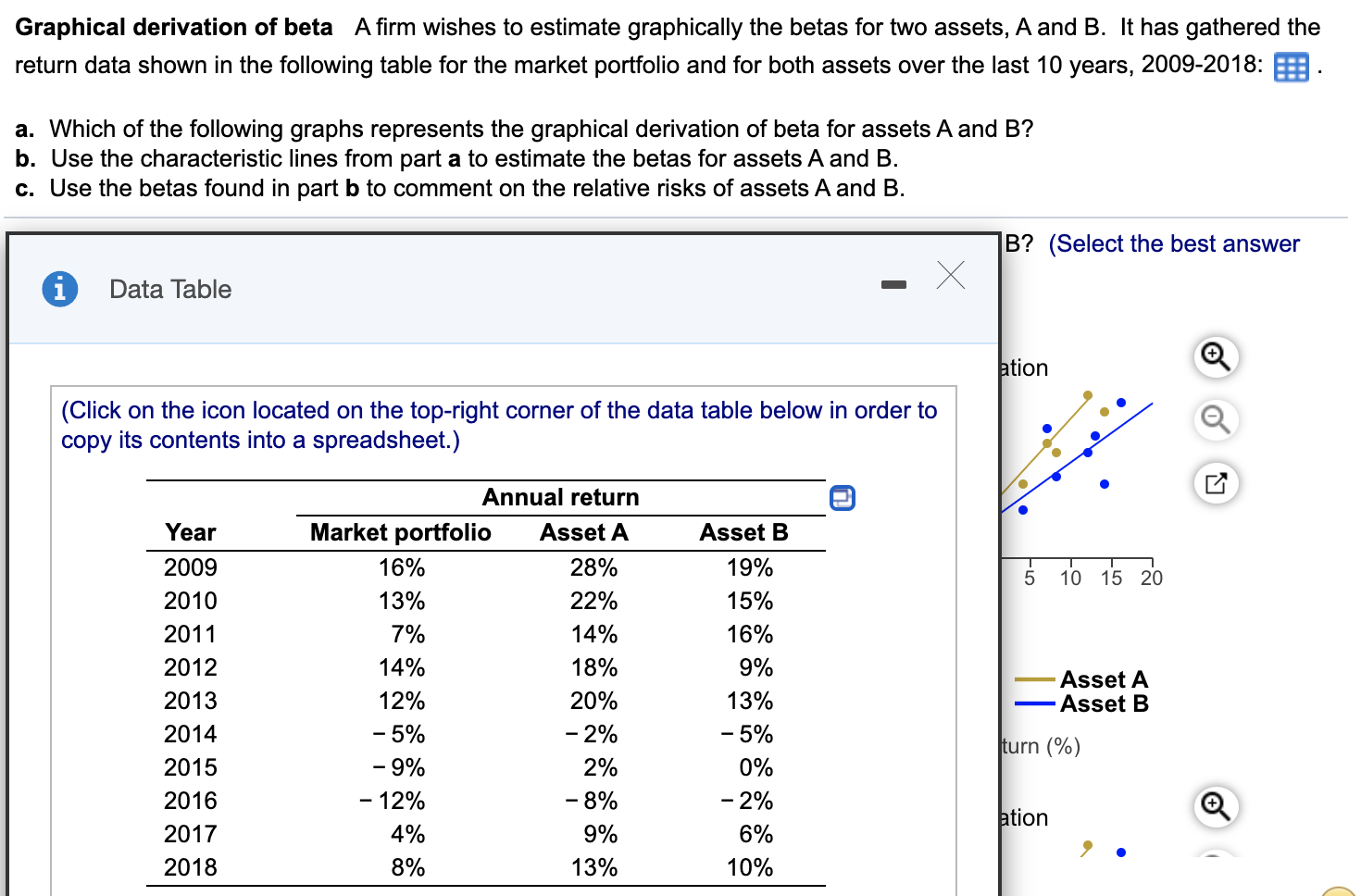The width and height of the screenshot is (1361, 896).
Task: Click the Annual return header
Action: (x=560, y=497)
